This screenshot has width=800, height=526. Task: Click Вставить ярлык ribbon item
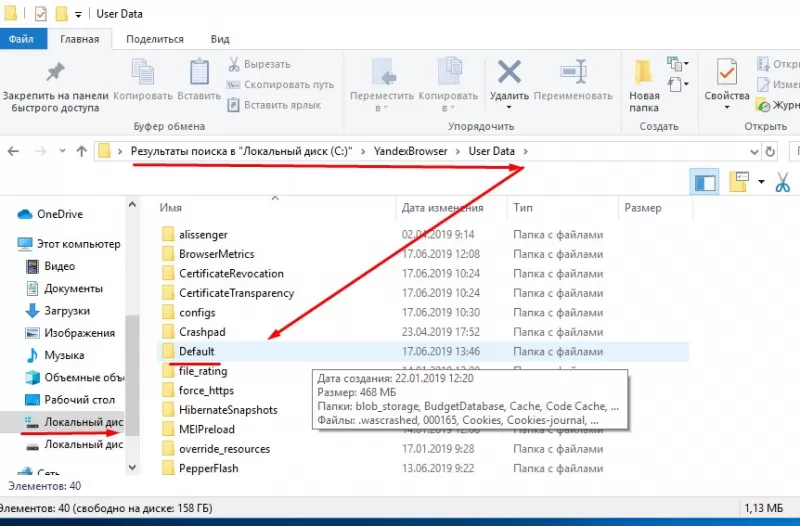click(x=274, y=105)
